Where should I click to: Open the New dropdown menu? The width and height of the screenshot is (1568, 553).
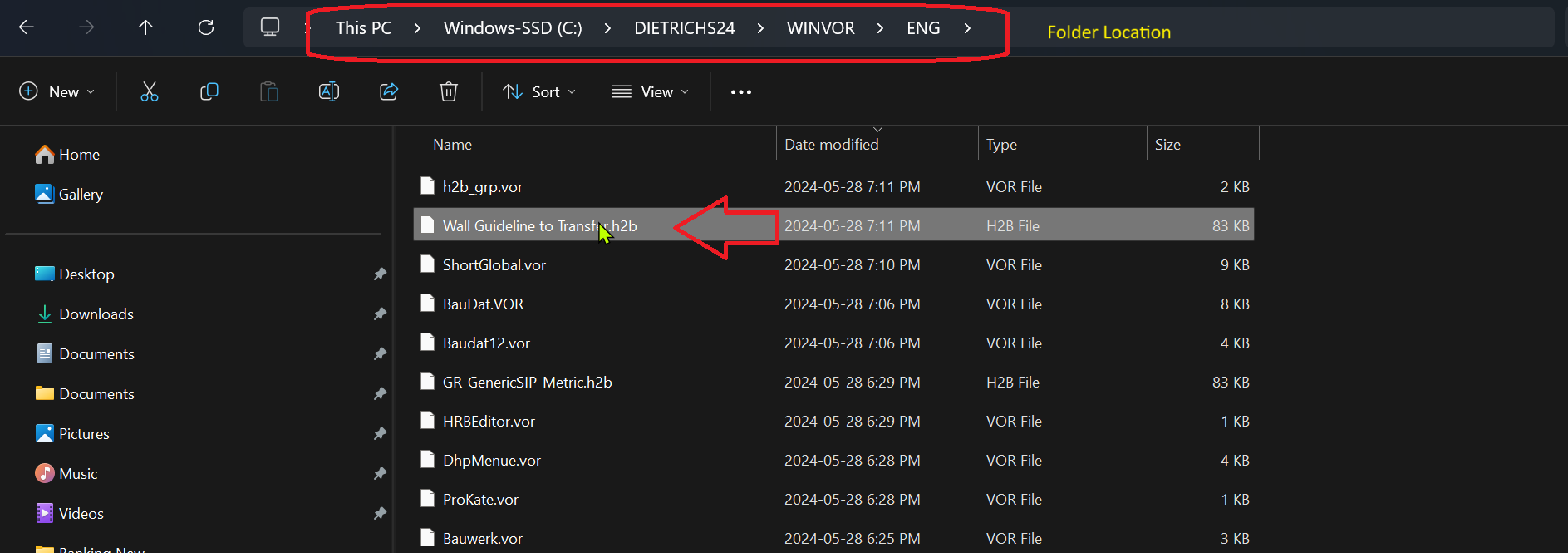pos(57,91)
